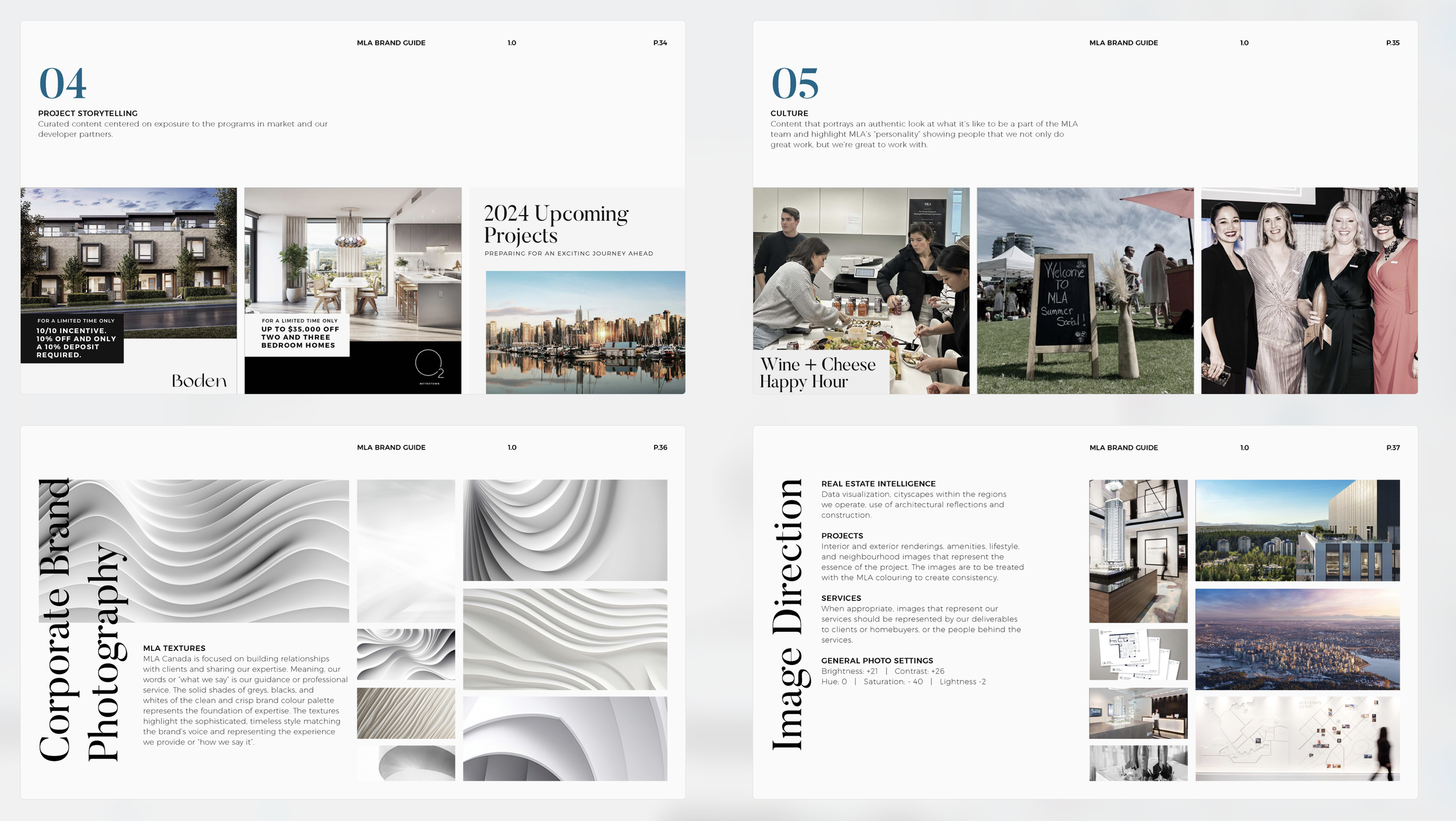Click the large 05 section number
Viewport: 1456px width, 821px height.
(795, 83)
